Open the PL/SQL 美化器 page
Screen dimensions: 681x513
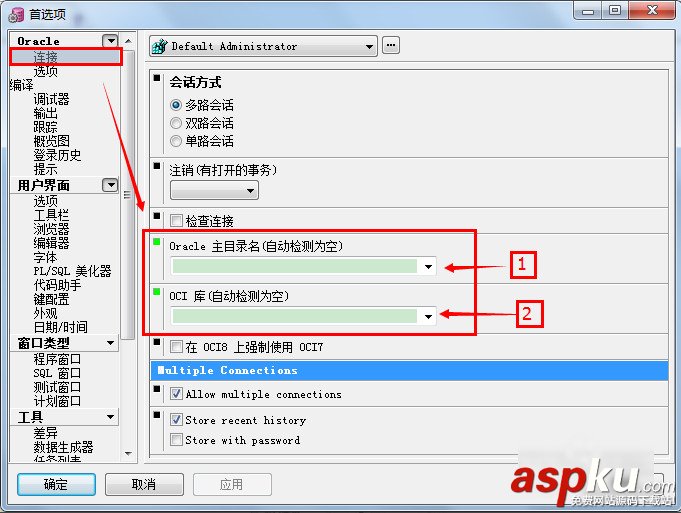72,271
